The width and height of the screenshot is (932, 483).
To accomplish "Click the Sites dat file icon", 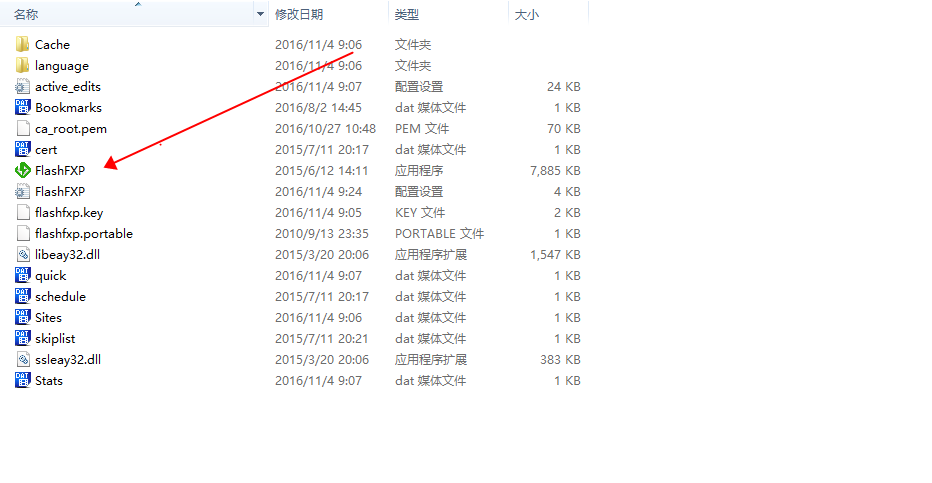I will 23,317.
